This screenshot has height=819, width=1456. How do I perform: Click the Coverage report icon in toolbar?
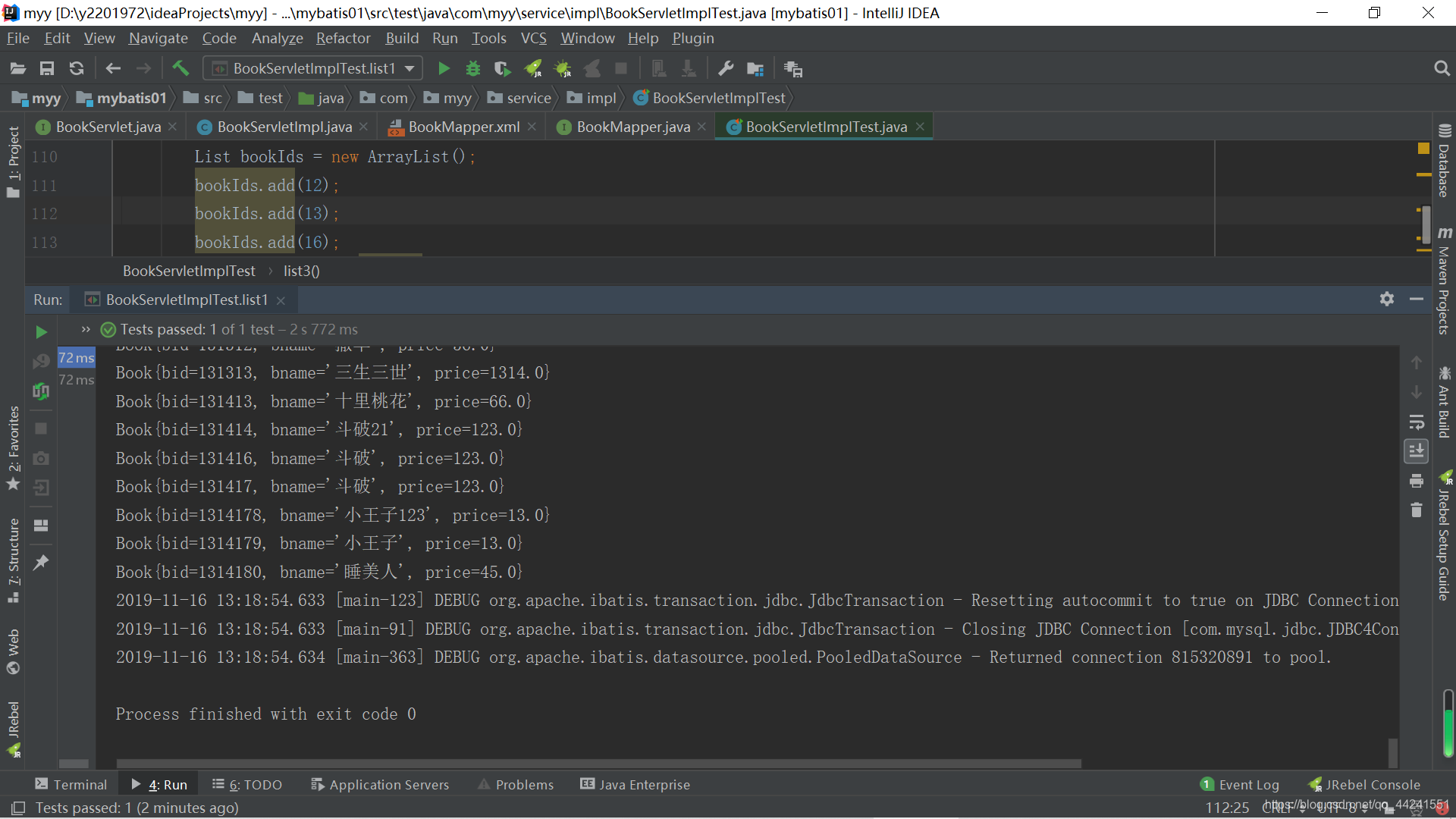[x=504, y=68]
